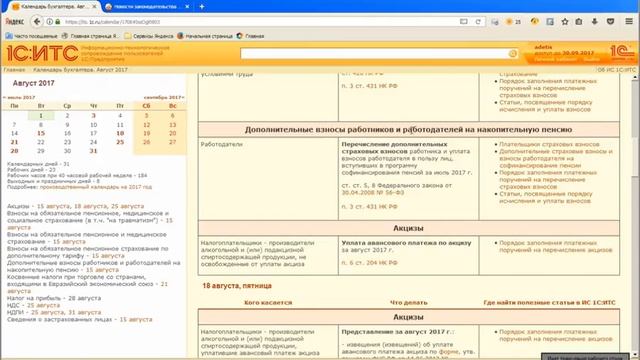This screenshot has width=640, height=360.
Task: Go to Главная breadcrumb link
Action: pyautogui.click(x=14, y=70)
